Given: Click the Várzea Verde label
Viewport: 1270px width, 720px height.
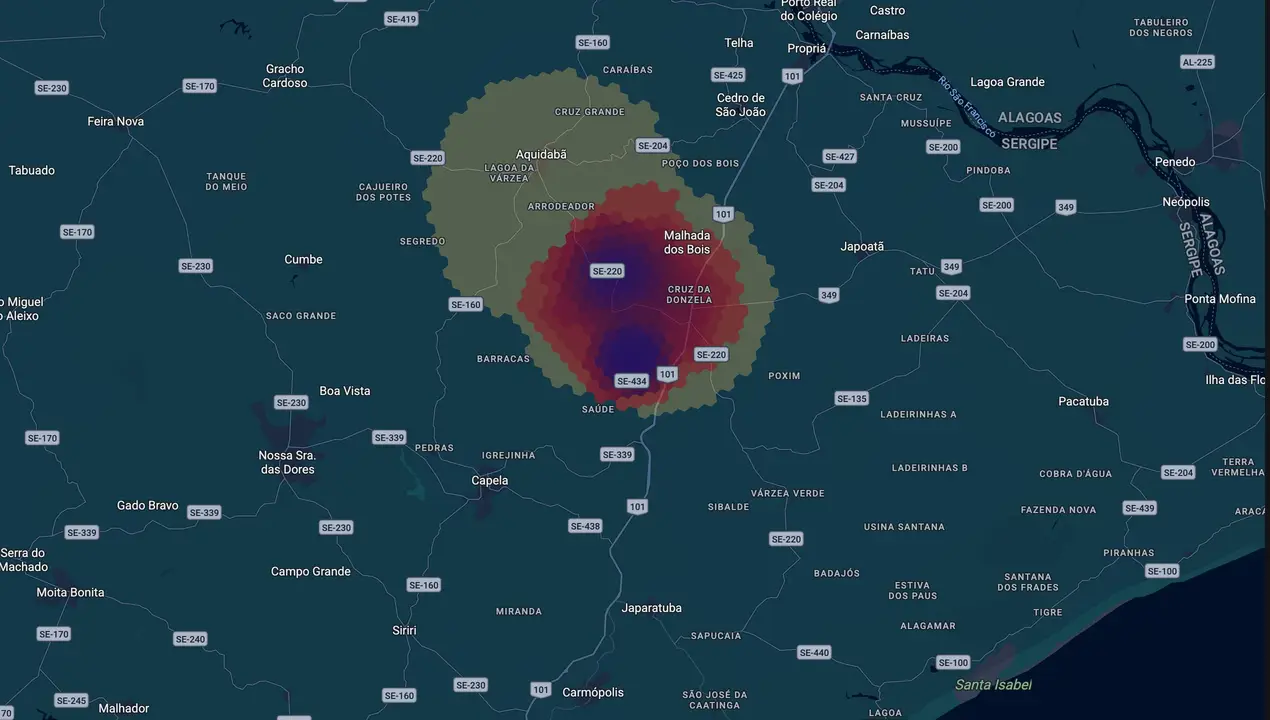Looking at the screenshot, I should coord(787,493).
